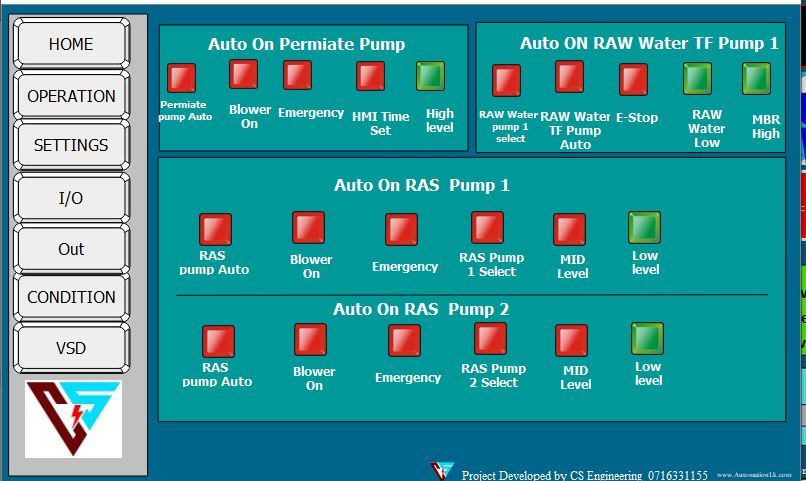Navigate to the VSD page
Screen dimensions: 806x481
71,348
